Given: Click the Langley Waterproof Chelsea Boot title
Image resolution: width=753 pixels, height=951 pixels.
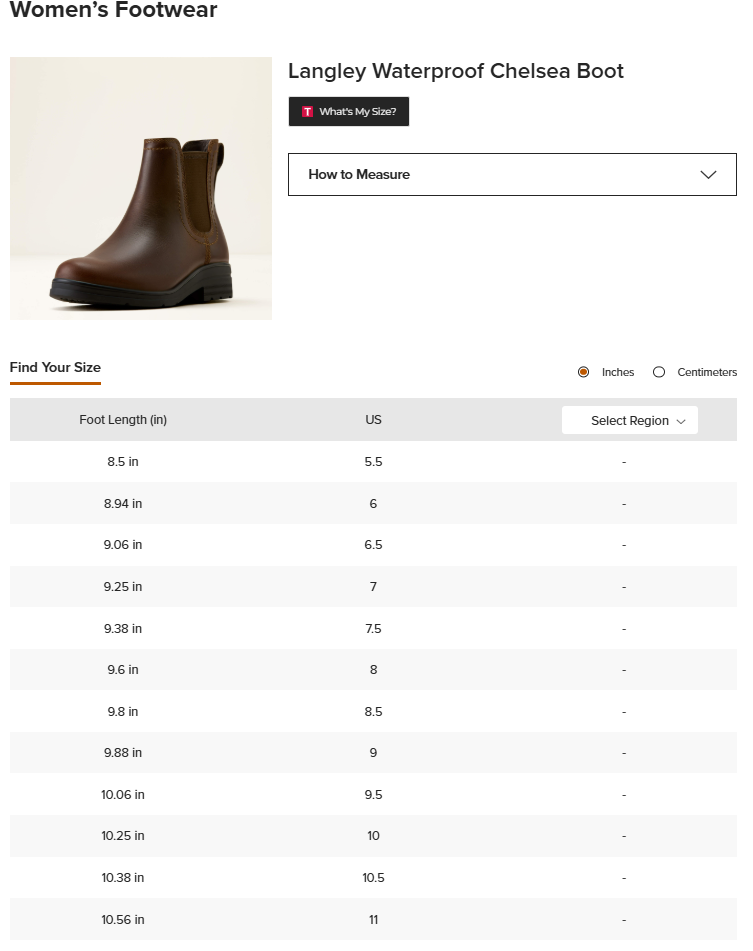Looking at the screenshot, I should click(x=456, y=71).
